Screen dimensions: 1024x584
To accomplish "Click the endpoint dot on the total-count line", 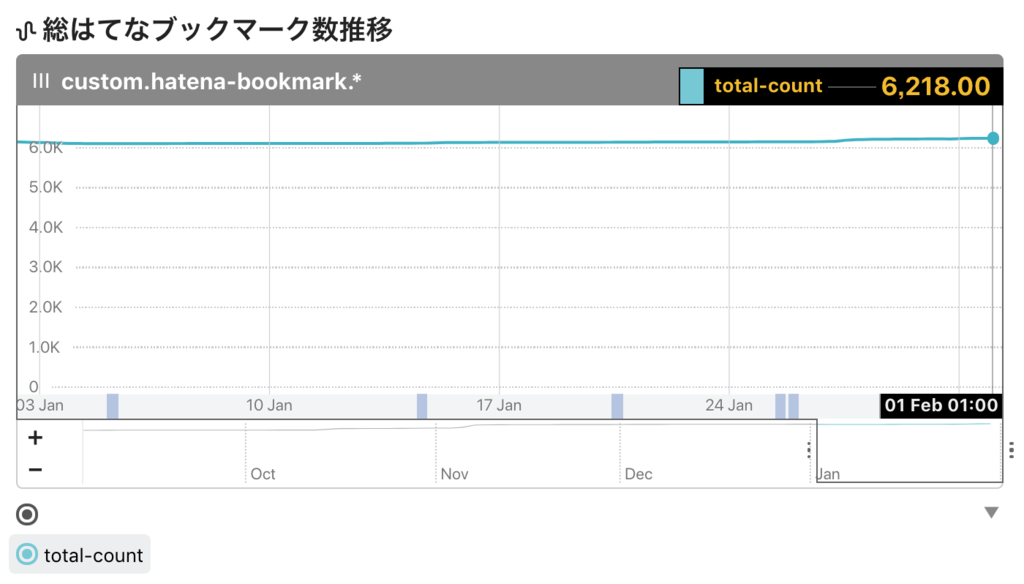I will (993, 138).
